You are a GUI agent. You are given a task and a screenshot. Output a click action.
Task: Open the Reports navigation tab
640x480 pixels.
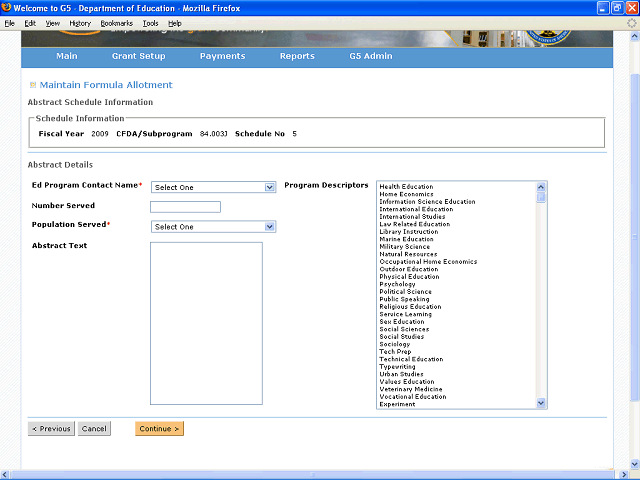coord(297,56)
